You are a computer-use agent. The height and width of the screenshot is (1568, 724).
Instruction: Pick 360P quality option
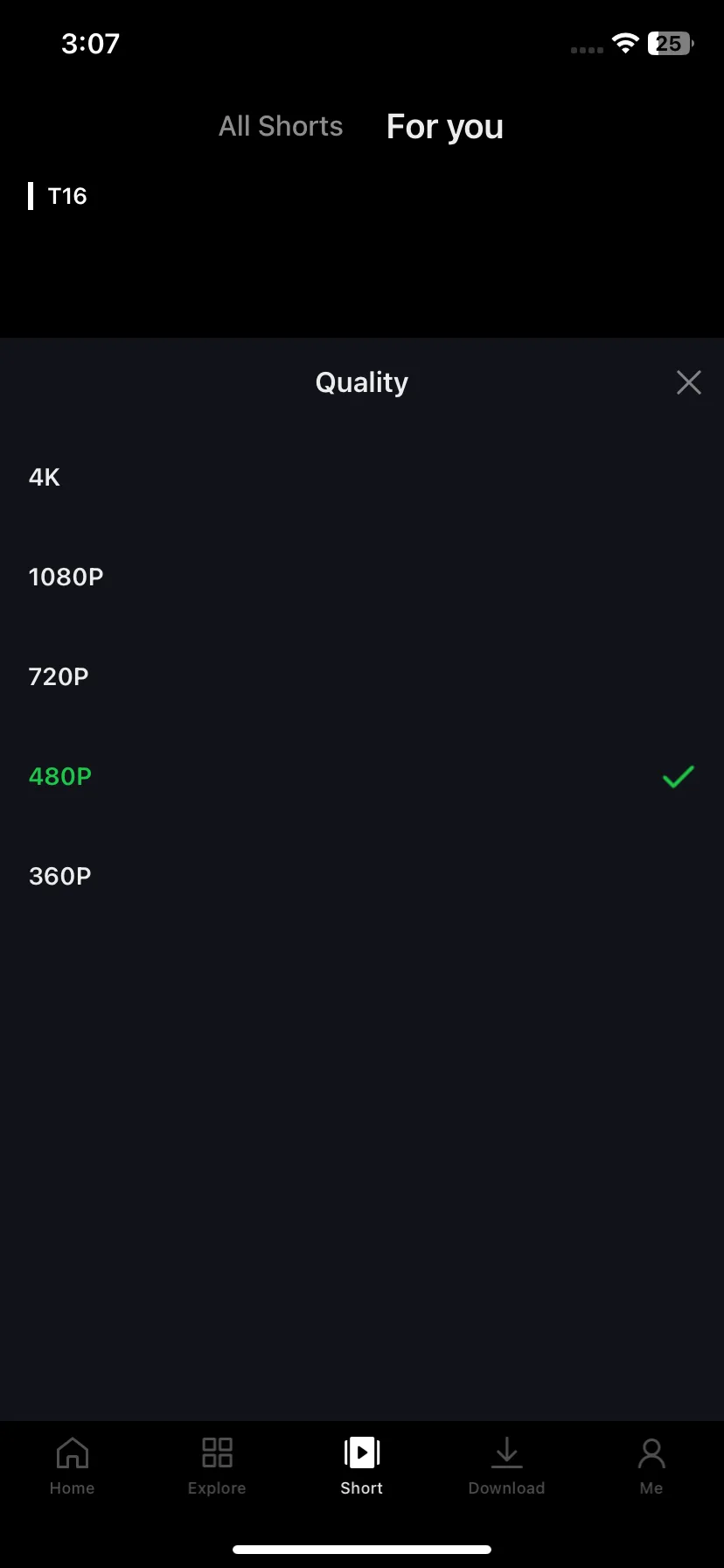(x=362, y=876)
